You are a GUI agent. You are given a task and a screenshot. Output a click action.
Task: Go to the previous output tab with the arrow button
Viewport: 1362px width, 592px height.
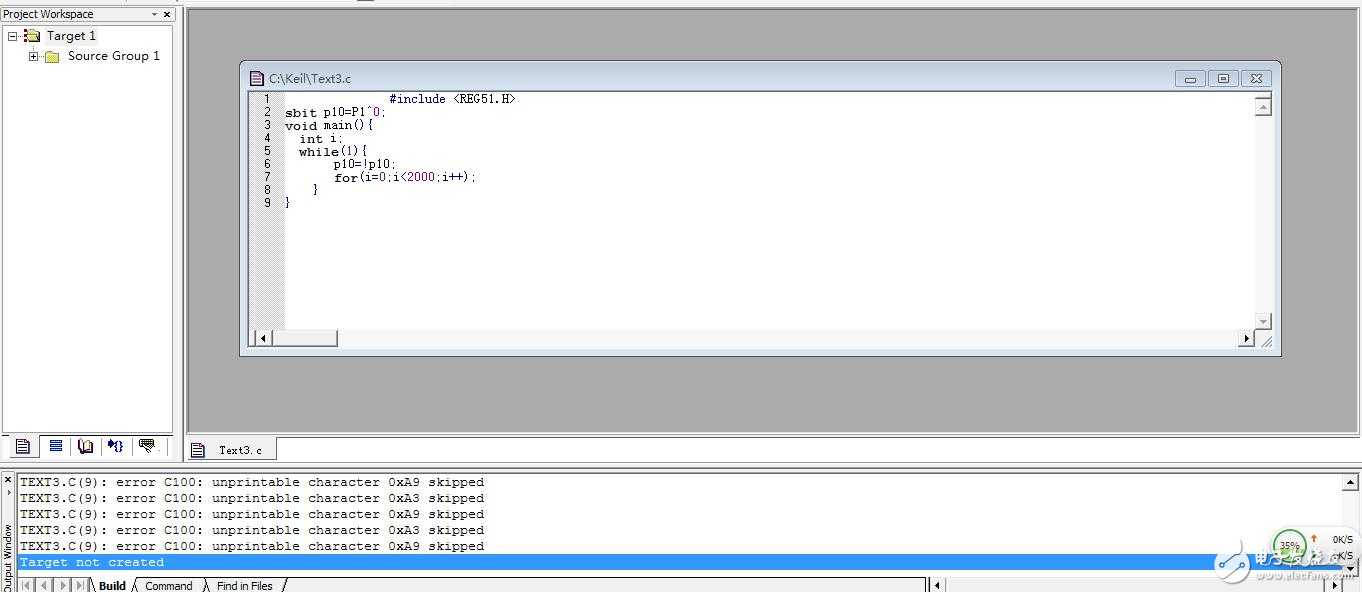click(44, 585)
